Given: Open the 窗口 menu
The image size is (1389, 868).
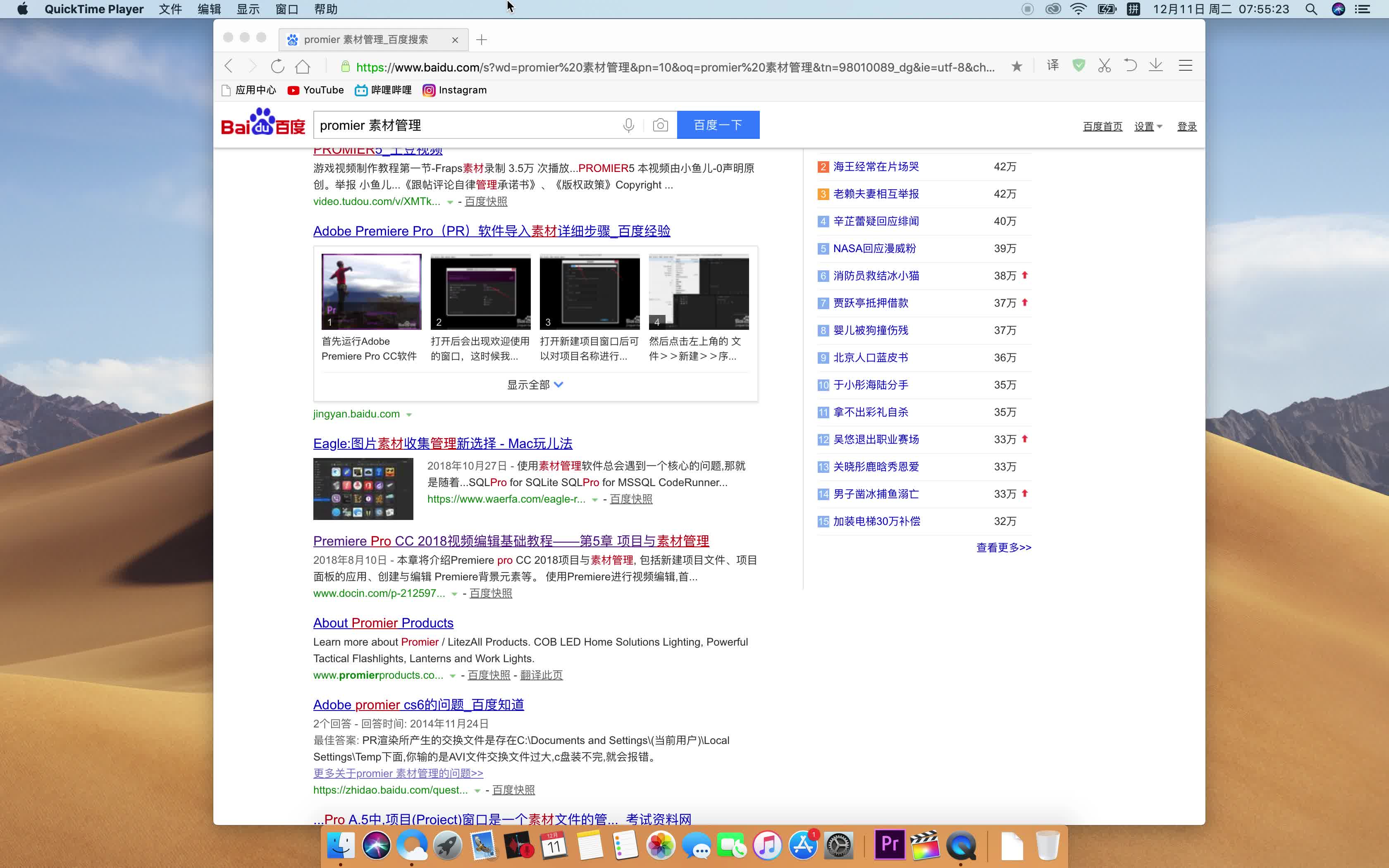Looking at the screenshot, I should [x=286, y=9].
